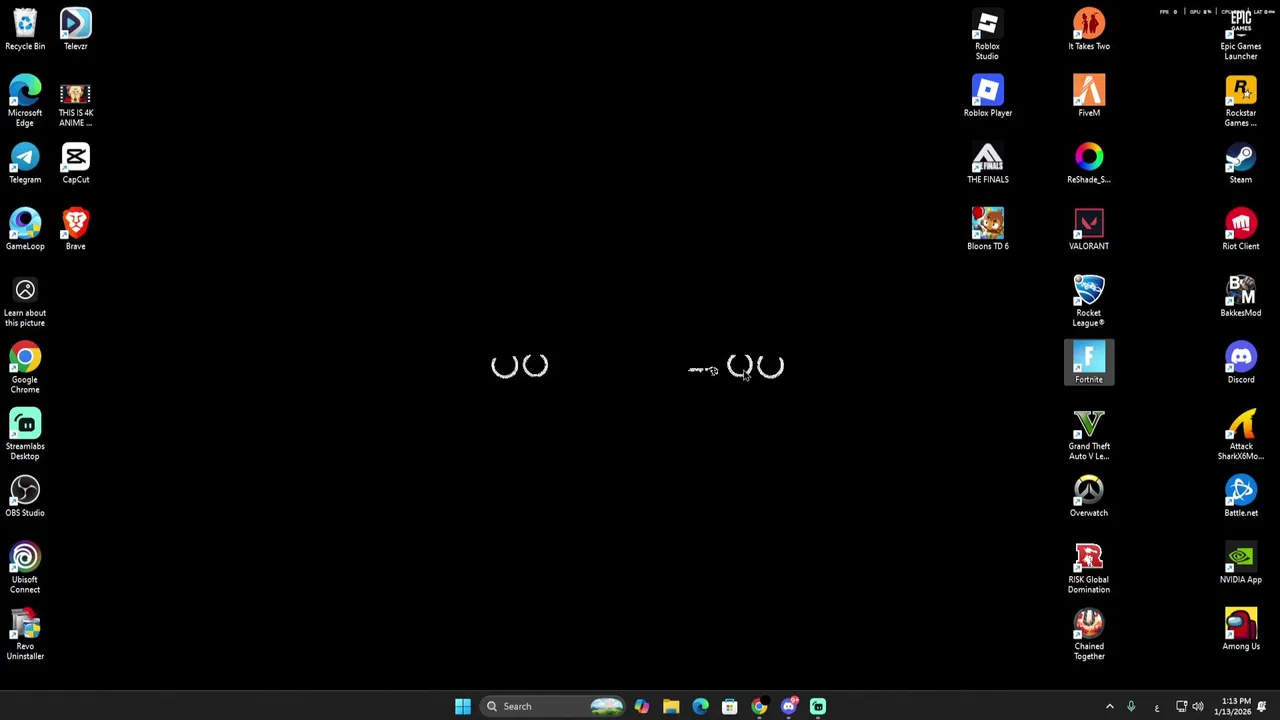Select the Battle.net desktop icon

click(x=1240, y=496)
